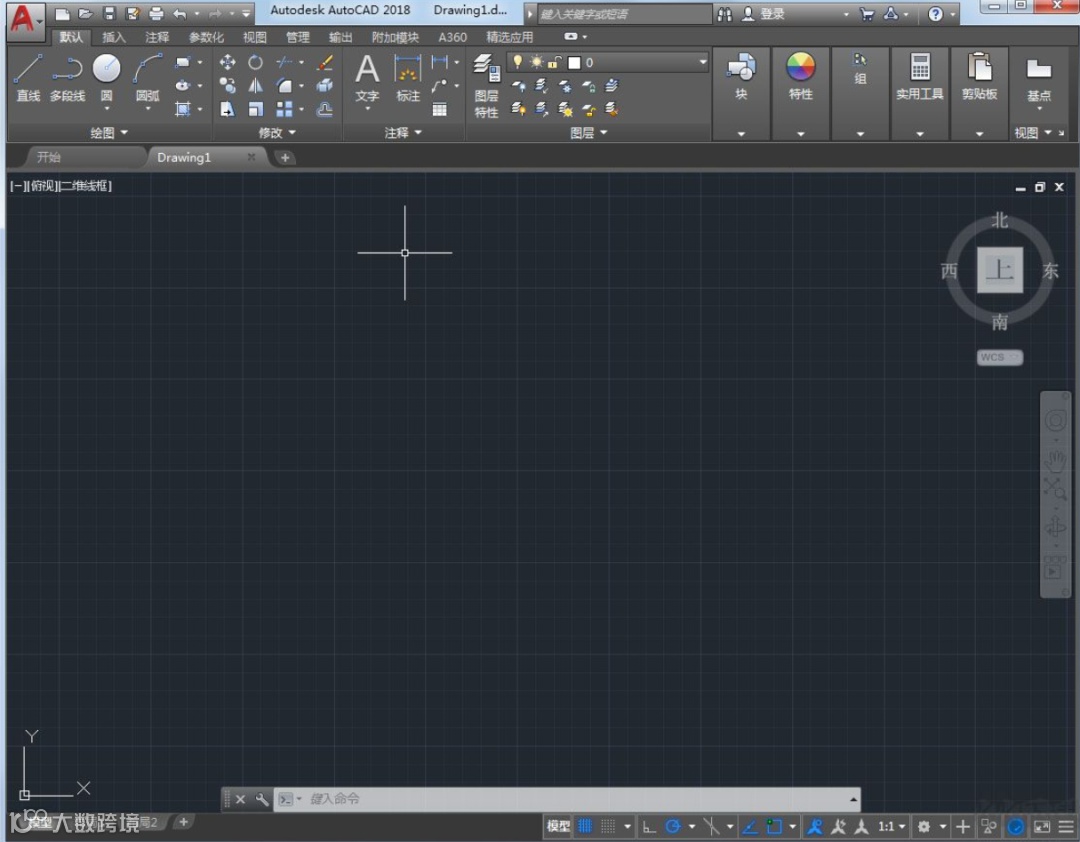Viewport: 1080px width, 842px height.
Task: Open customization menu in status bar
Action: [x=1067, y=826]
